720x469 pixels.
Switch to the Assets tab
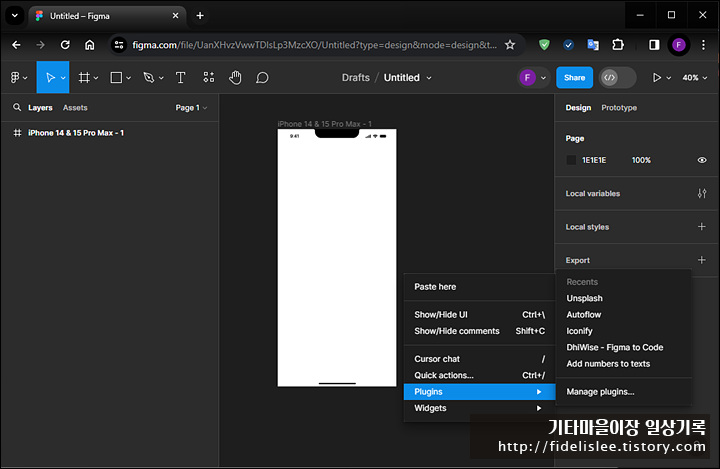[x=75, y=107]
